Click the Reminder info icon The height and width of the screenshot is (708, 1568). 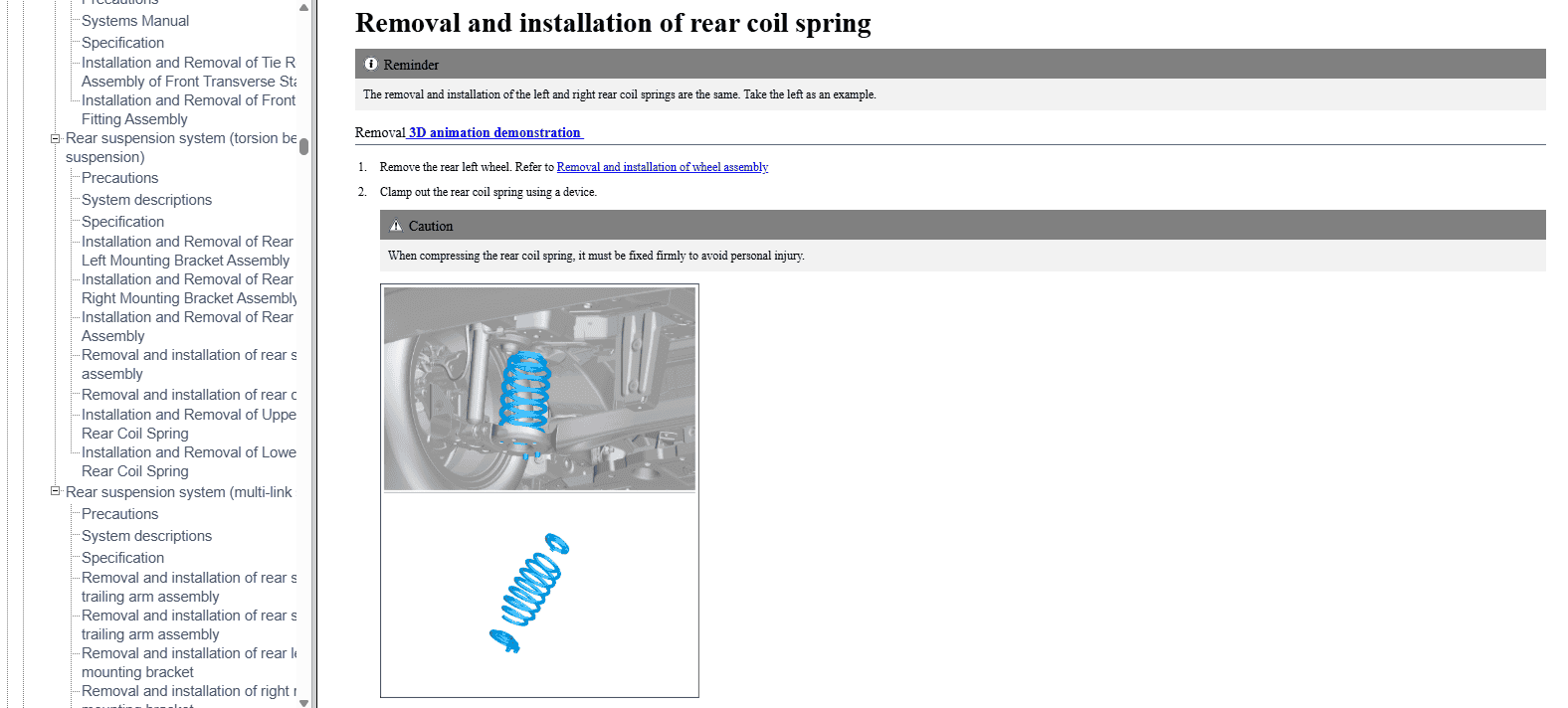371,65
